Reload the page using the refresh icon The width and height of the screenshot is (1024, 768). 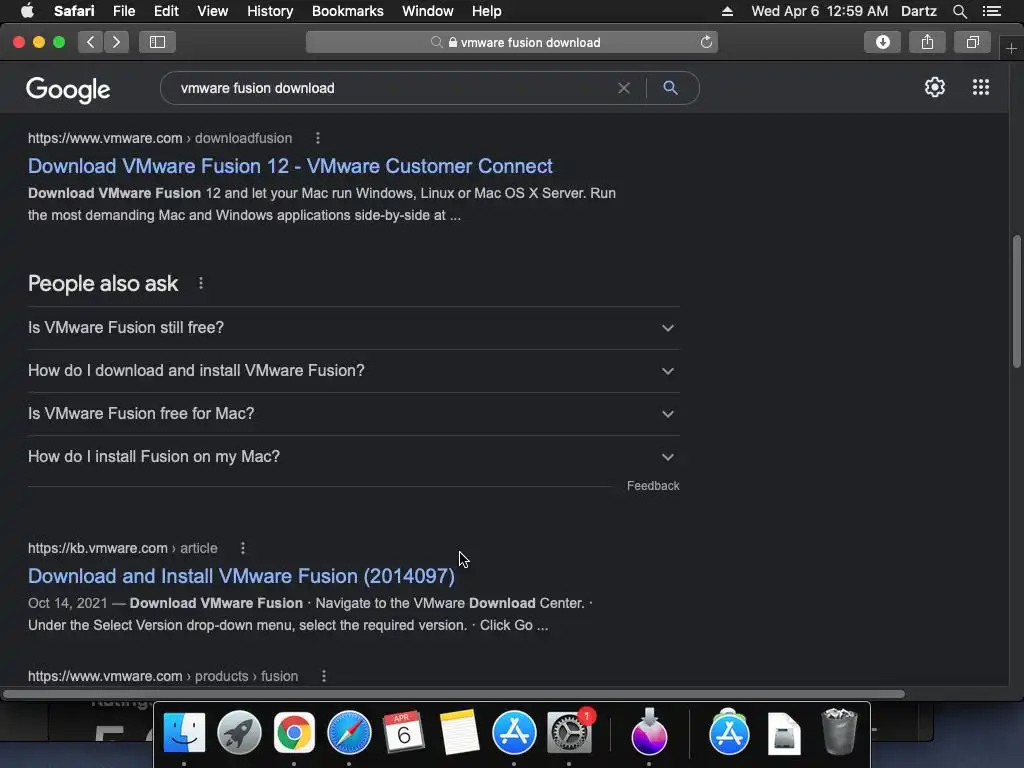(x=706, y=42)
